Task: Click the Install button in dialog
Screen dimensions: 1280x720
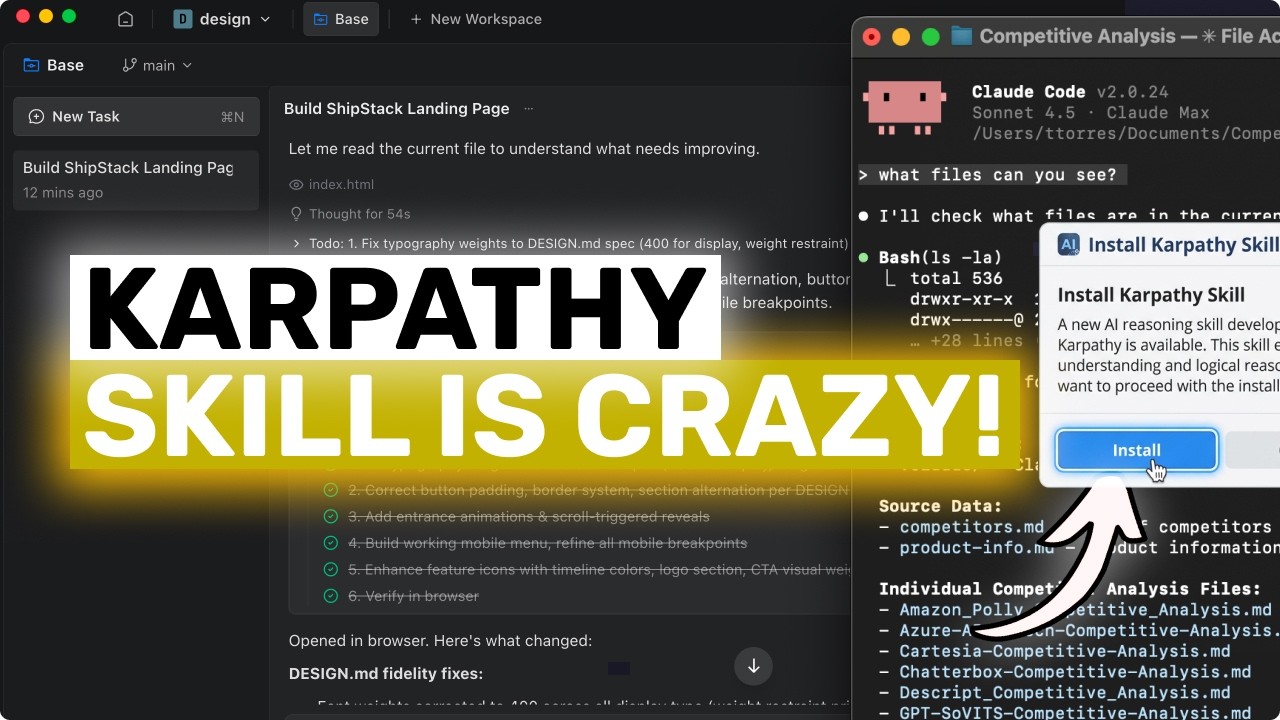Action: click(x=1137, y=451)
